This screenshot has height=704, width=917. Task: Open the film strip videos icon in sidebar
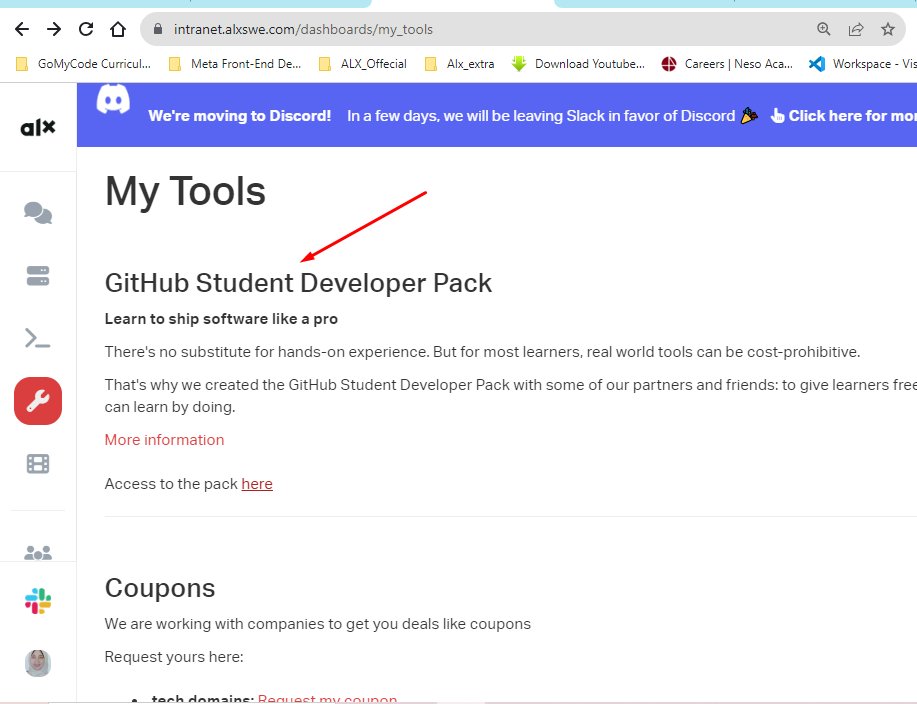[x=37, y=463]
